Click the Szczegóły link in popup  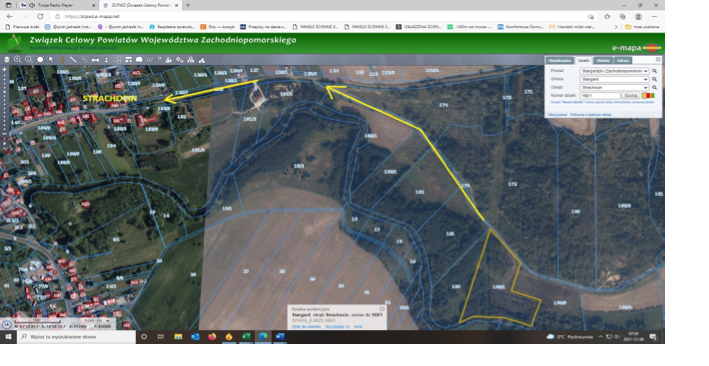click(337, 327)
